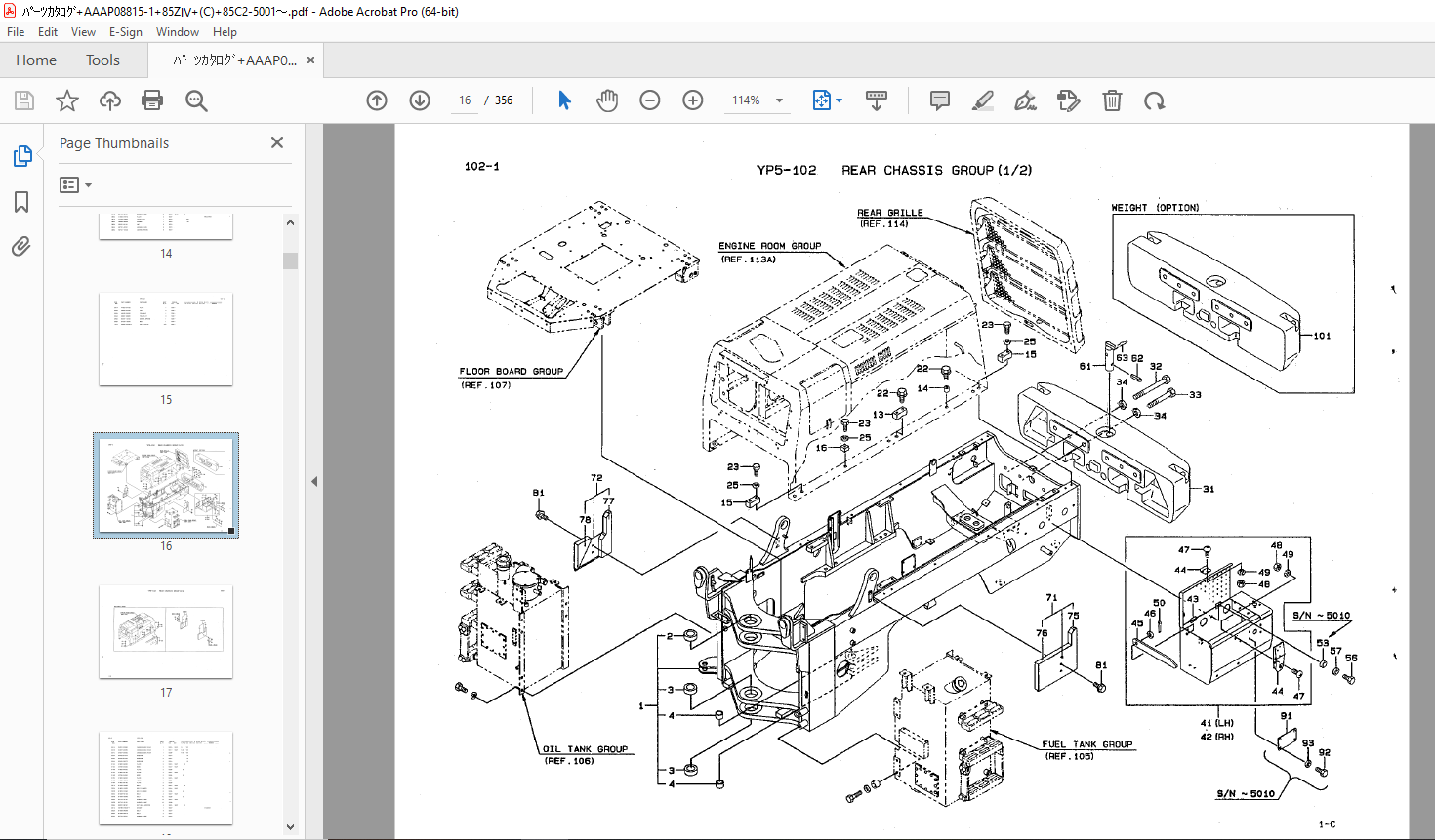
Task: Click the thumbnail panel scrollbar thumb
Action: (290, 260)
